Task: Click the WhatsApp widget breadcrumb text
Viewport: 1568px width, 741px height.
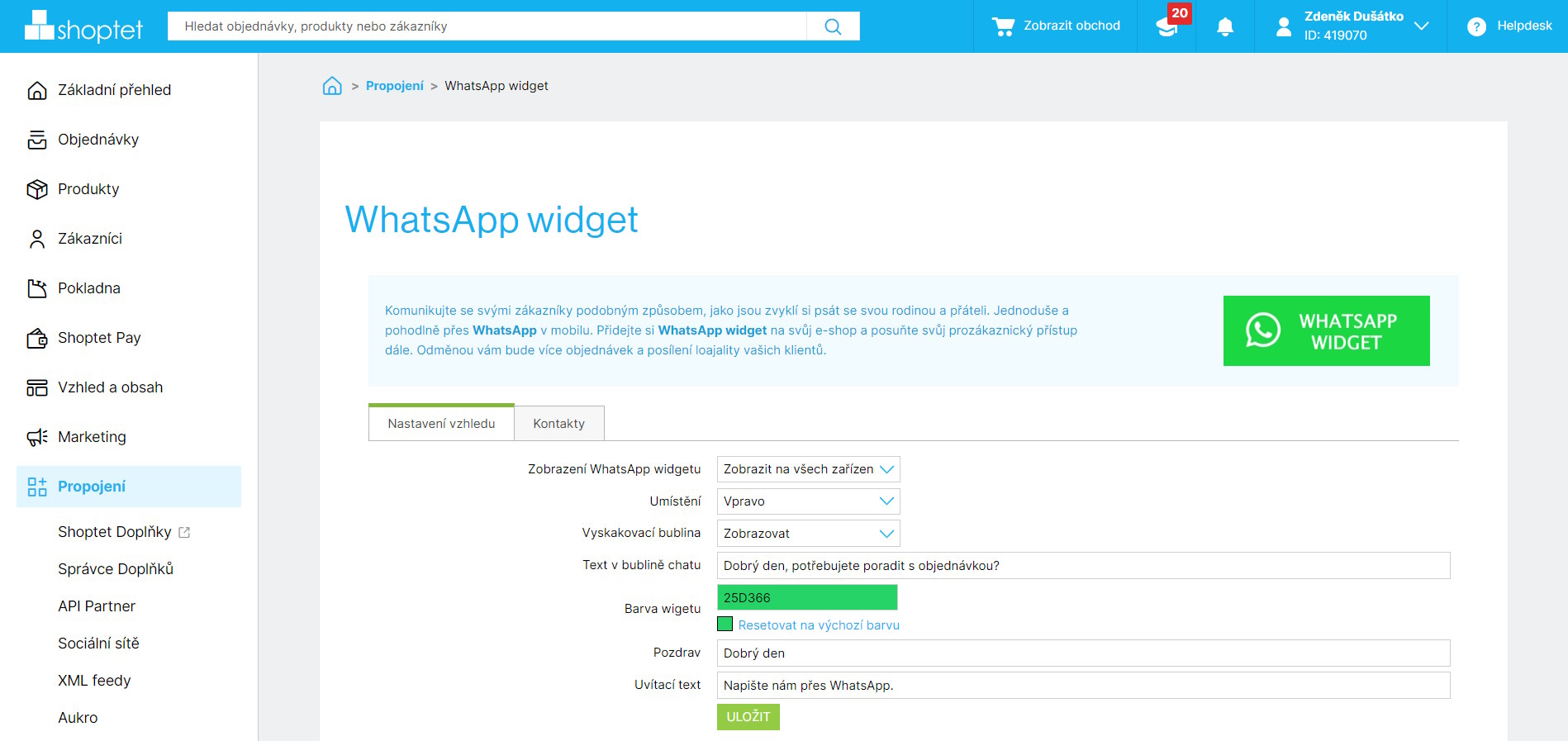Action: coord(497,86)
